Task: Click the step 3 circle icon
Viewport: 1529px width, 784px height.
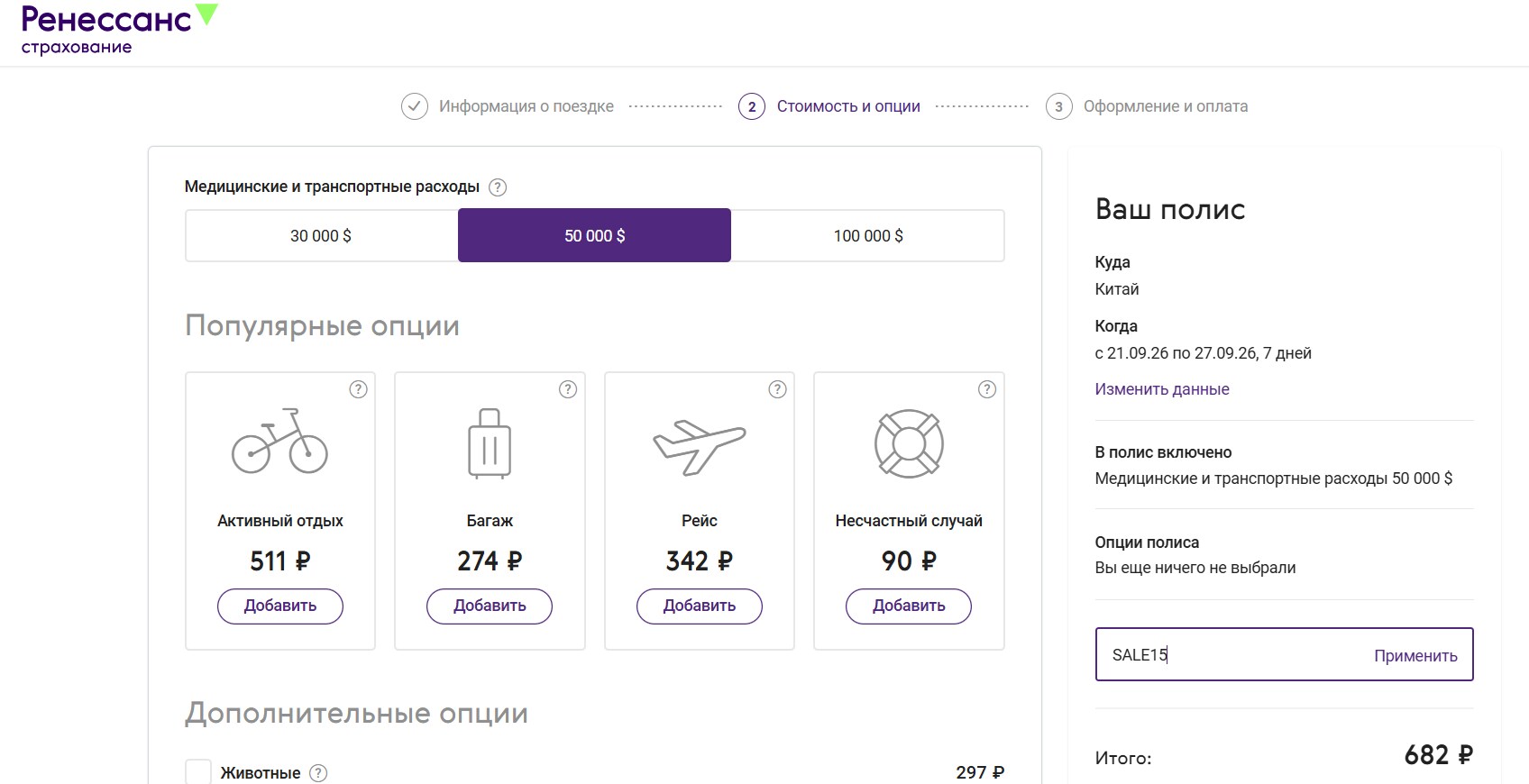Action: (x=1058, y=106)
